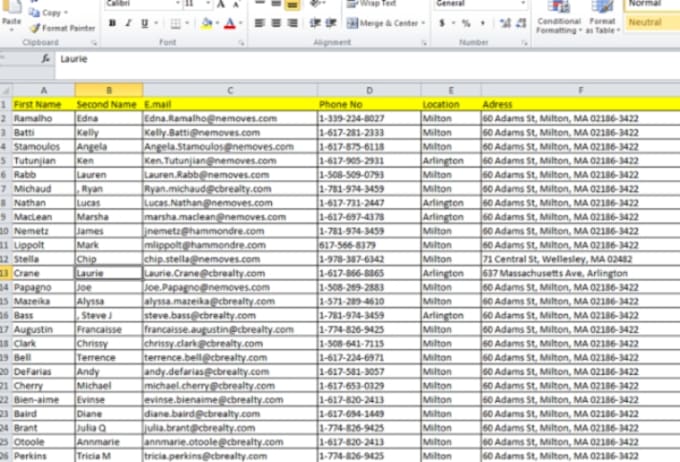Bottom align cell contents
This screenshot has height=462, width=680.
click(x=292, y=5)
